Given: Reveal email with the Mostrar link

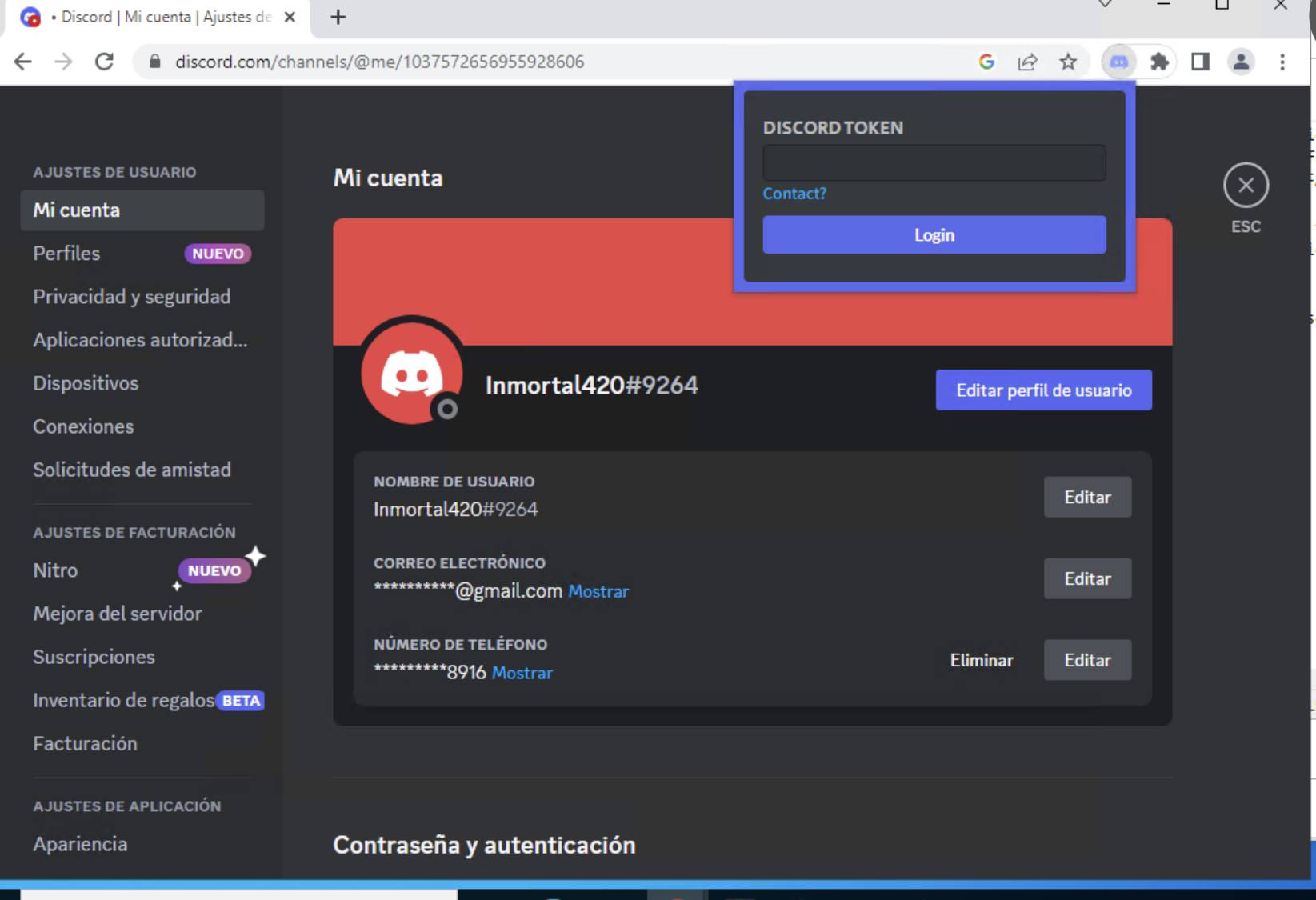Looking at the screenshot, I should coord(598,592).
